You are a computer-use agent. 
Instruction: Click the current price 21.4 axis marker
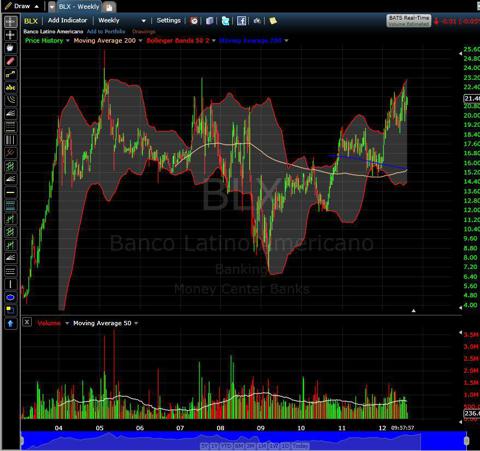[472, 98]
